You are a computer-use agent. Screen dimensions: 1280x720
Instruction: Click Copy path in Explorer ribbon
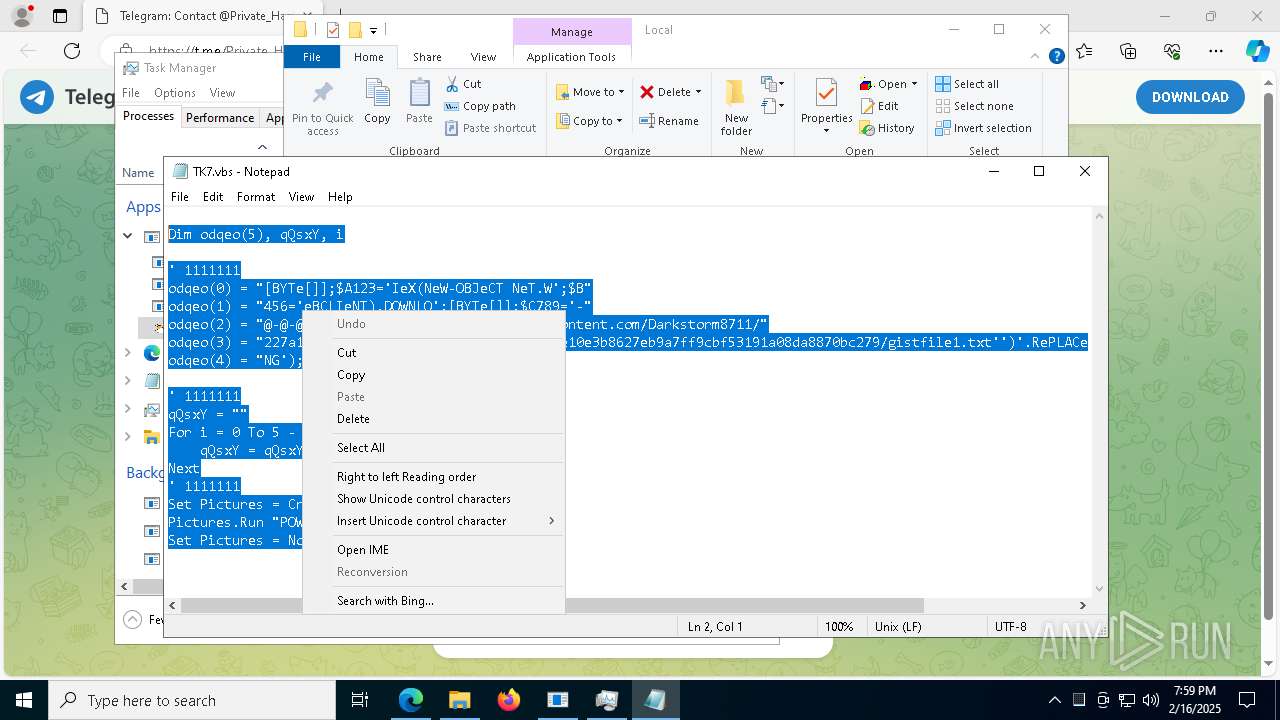tap(480, 106)
